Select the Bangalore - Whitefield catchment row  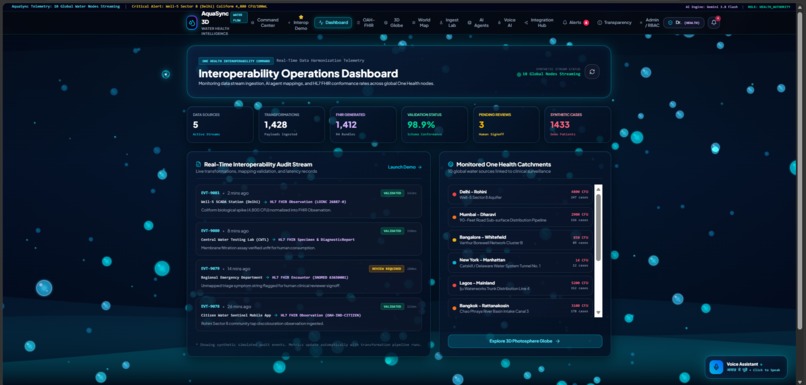click(521, 240)
